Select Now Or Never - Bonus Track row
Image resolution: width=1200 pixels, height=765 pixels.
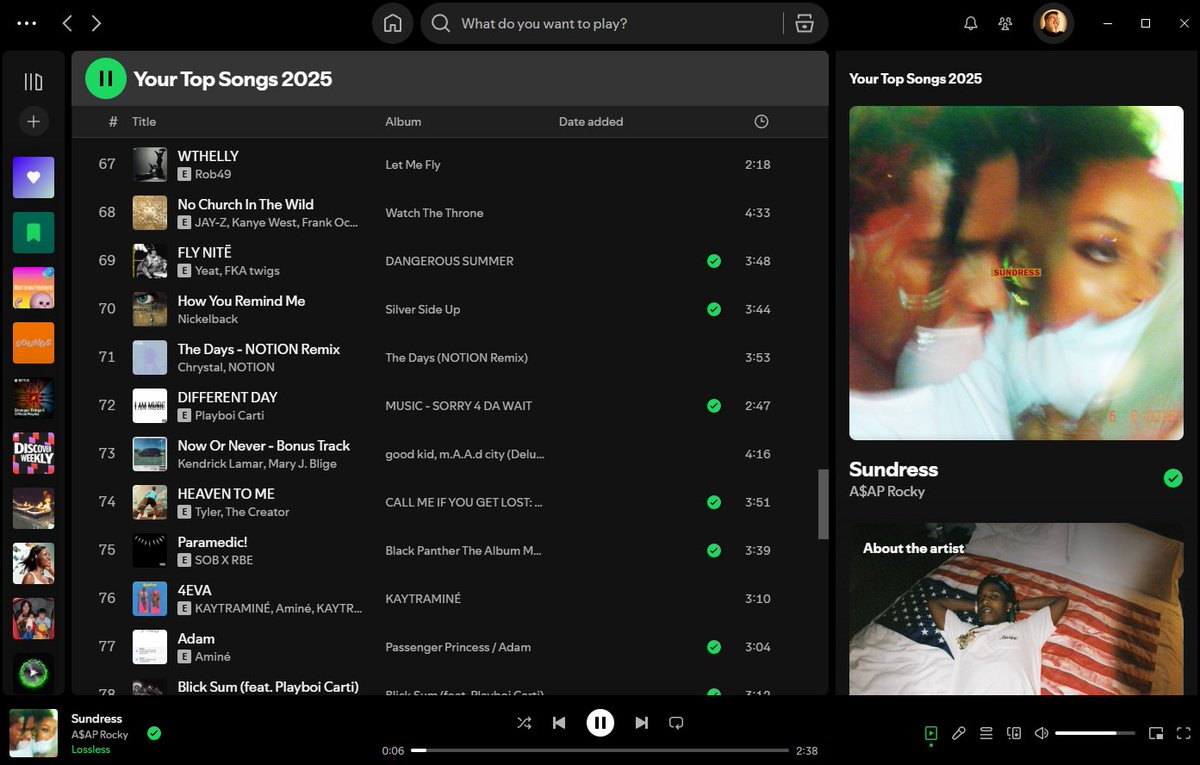coord(450,454)
